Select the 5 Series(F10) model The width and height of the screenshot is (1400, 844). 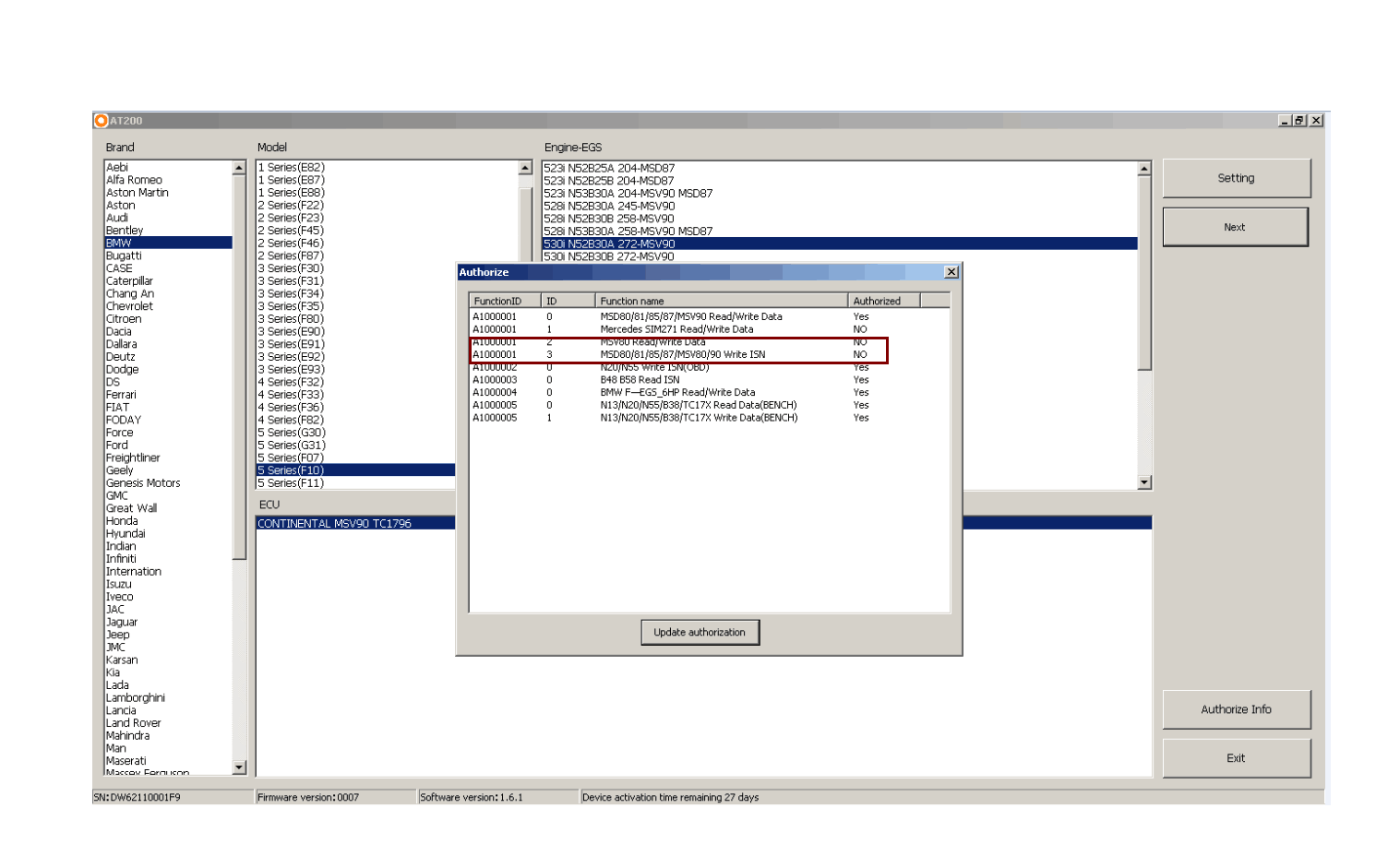(291, 470)
